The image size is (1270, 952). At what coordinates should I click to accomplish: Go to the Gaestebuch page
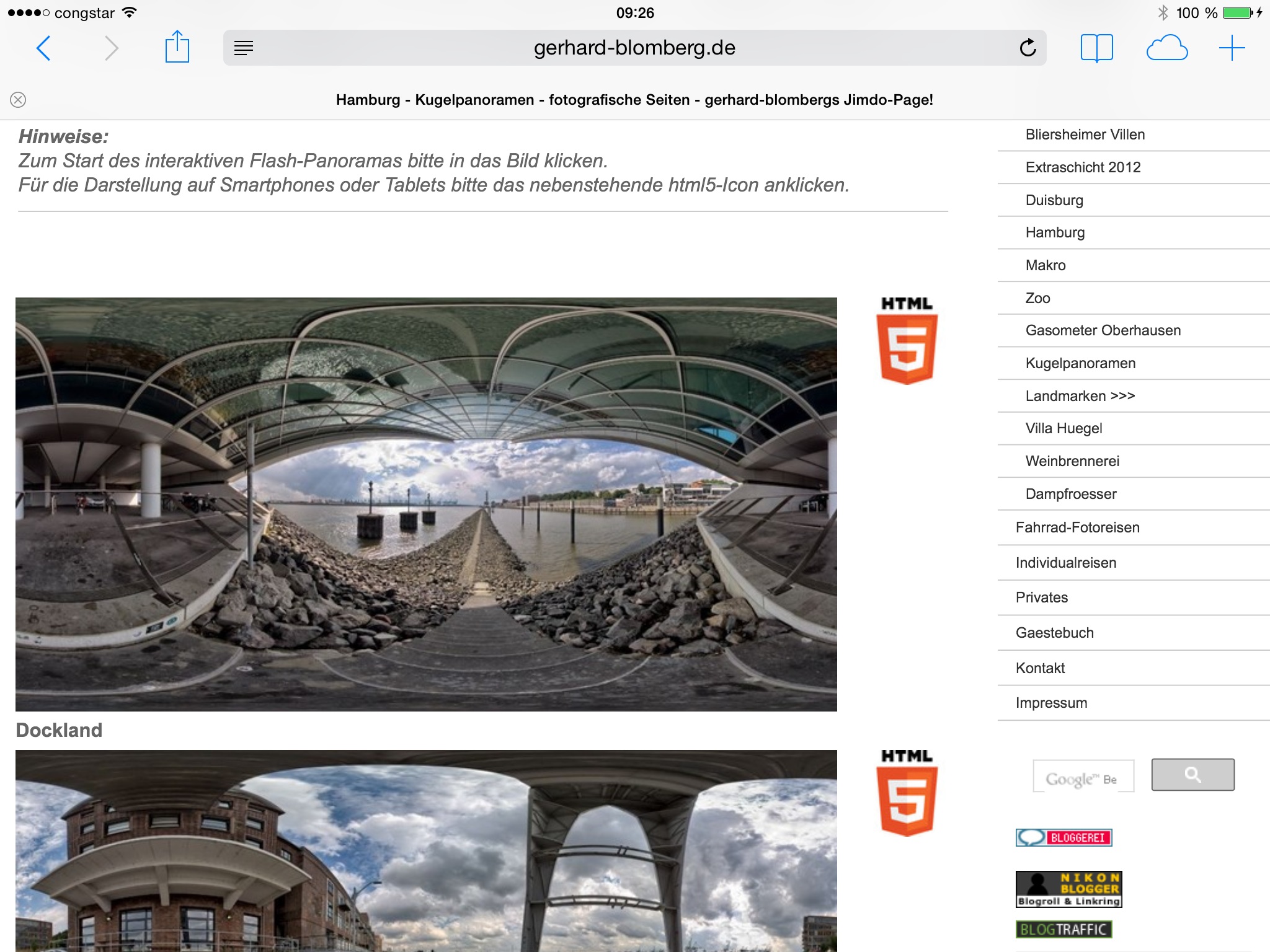(x=1054, y=633)
